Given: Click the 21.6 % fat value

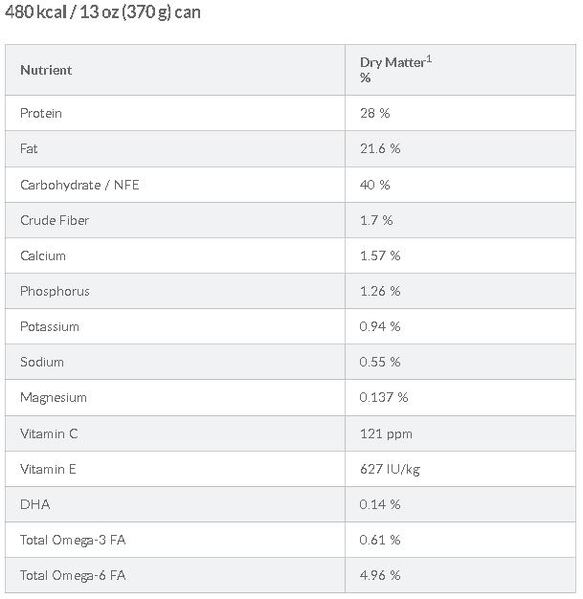Looking at the screenshot, I should coord(380,148).
